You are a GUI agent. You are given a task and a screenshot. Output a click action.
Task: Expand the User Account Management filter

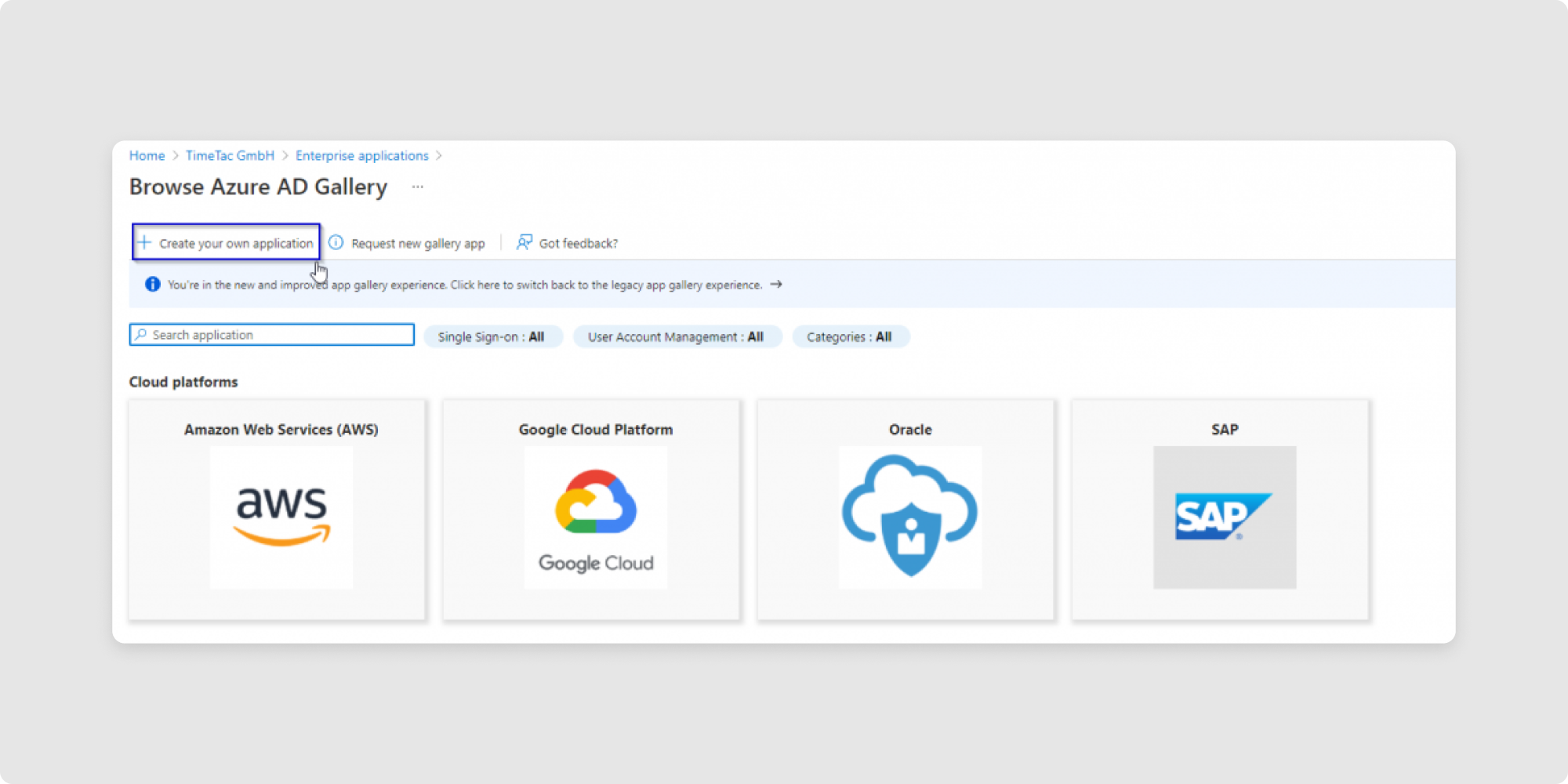(x=676, y=337)
